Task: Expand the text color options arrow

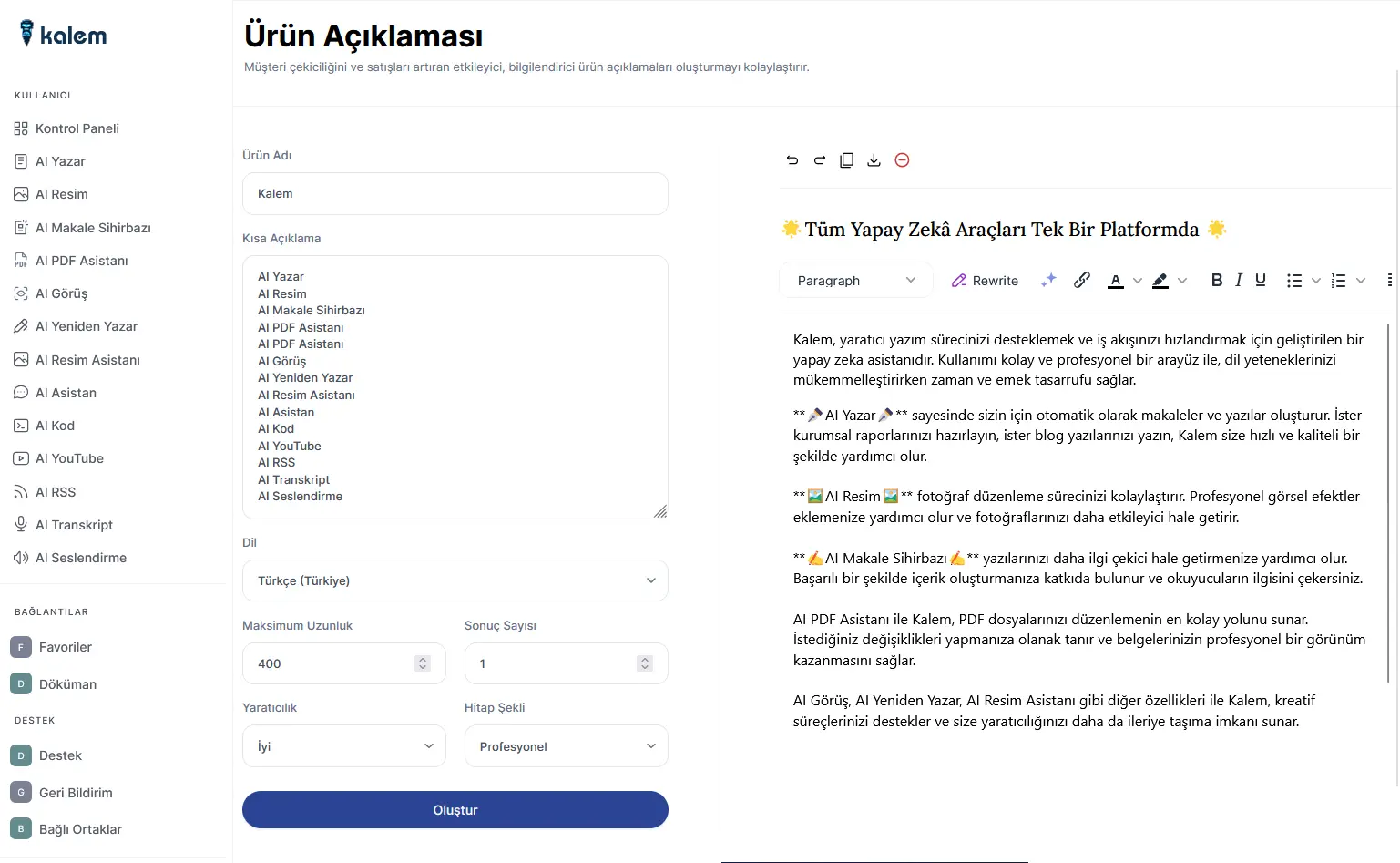Action: click(x=1138, y=281)
